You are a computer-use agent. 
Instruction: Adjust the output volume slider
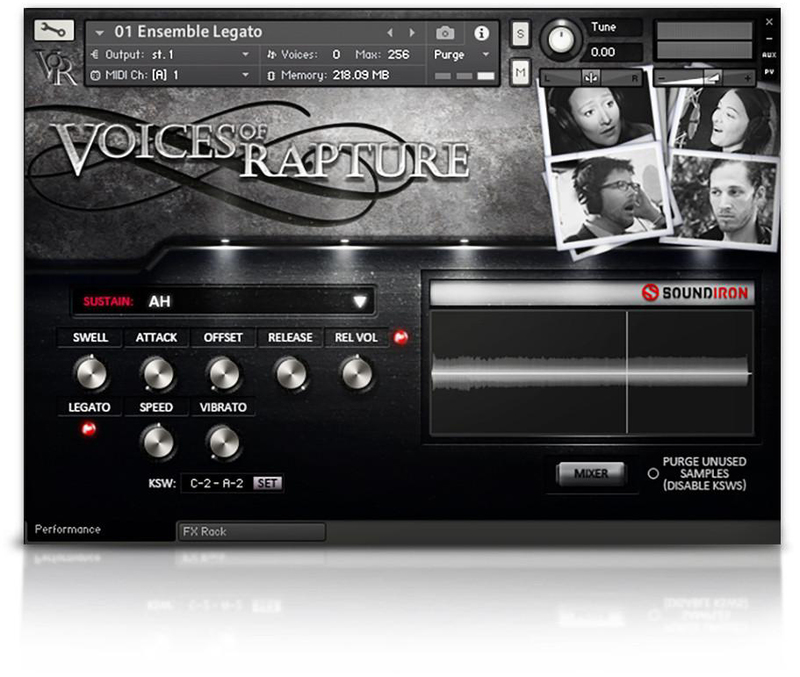tap(704, 78)
